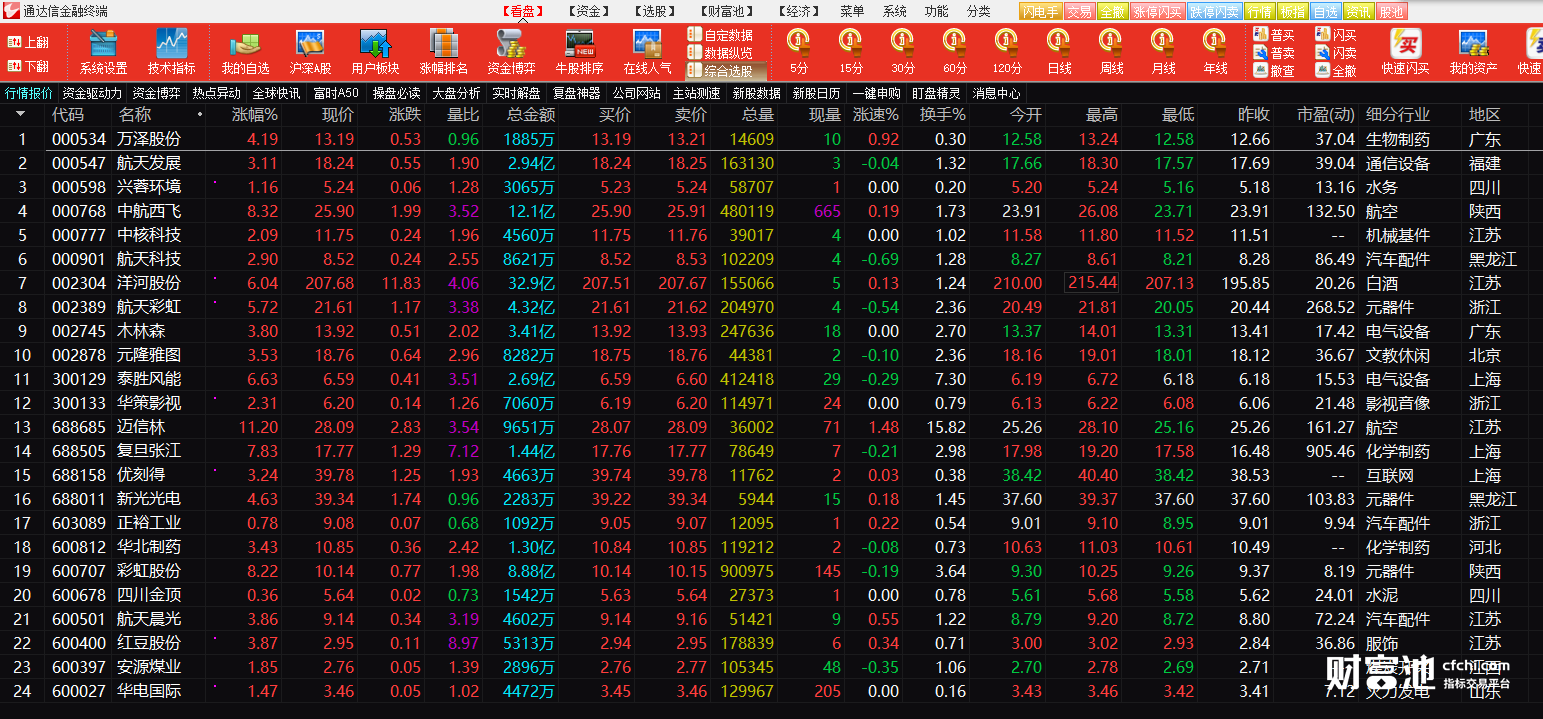Image resolution: width=1543 pixels, height=719 pixels.
Task: Open the 菜单 menu
Action: [852, 12]
